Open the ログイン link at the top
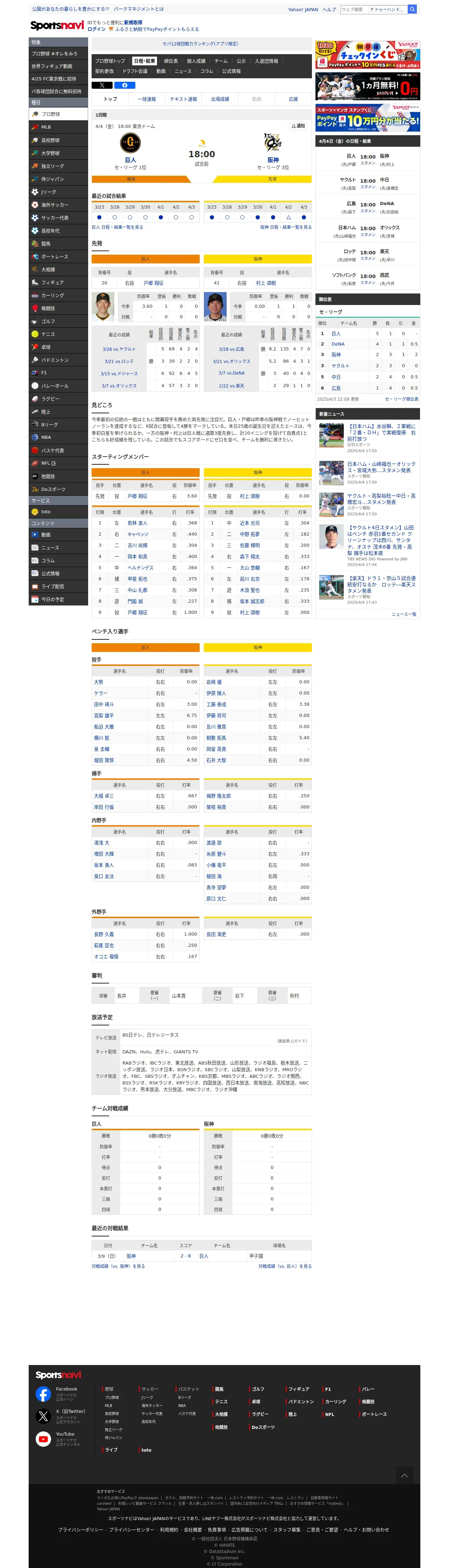This screenshot has width=449, height=1568. 96,29
